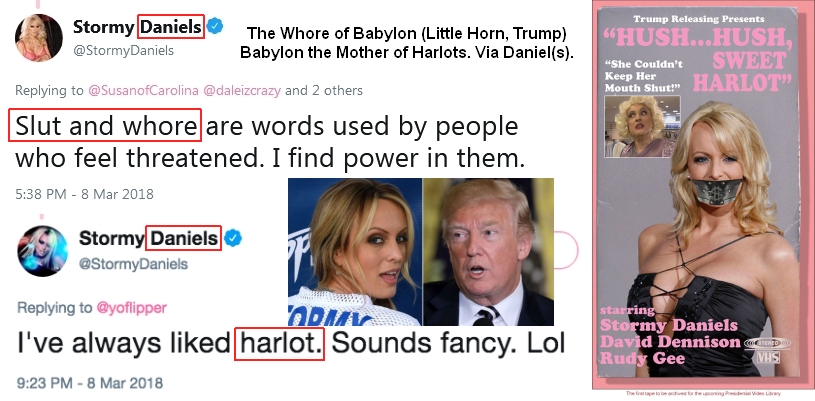The width and height of the screenshot is (815, 401).
Task: Click the verified badge on the top tweet
Action: (215, 26)
